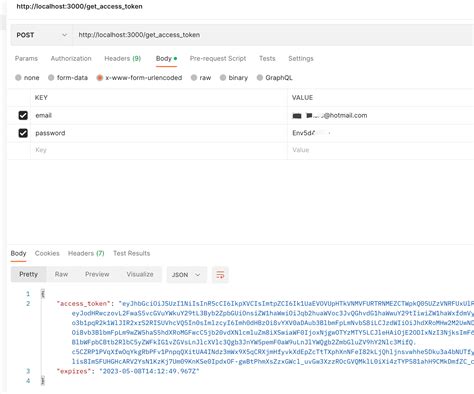This screenshot has height=394, width=474.
Task: Click the email key cell
Action: pos(159,115)
